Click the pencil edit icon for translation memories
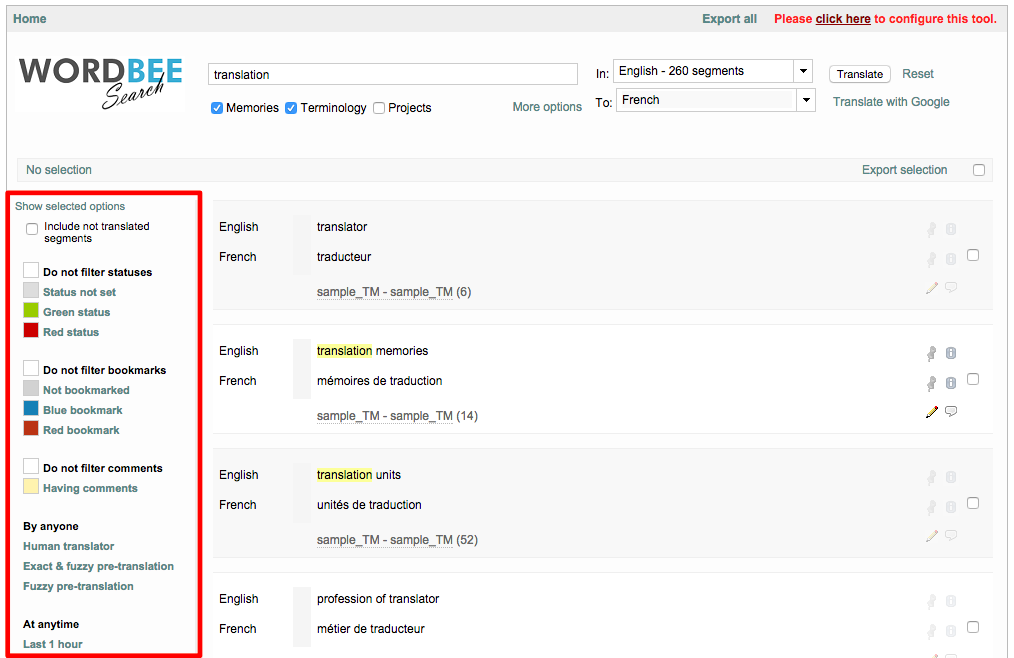The height and width of the screenshot is (658, 1014). (932, 412)
